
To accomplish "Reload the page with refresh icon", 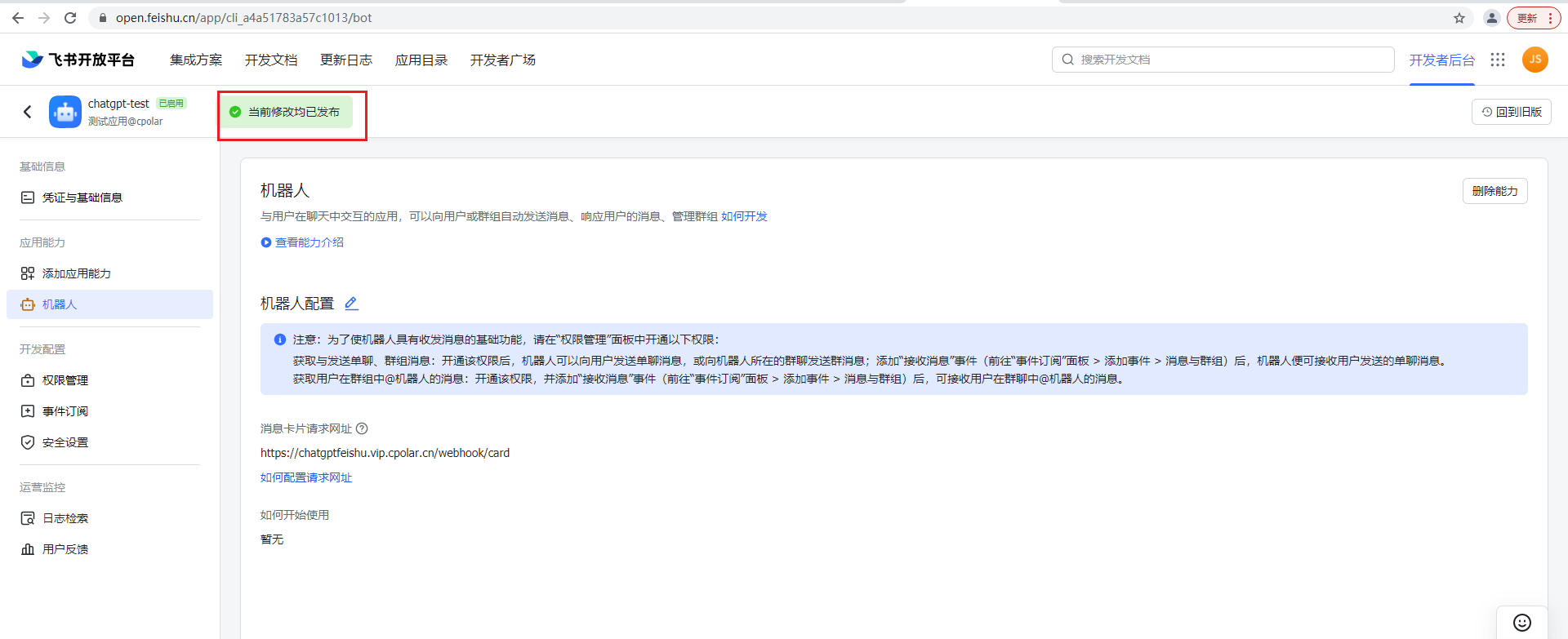I will (70, 18).
